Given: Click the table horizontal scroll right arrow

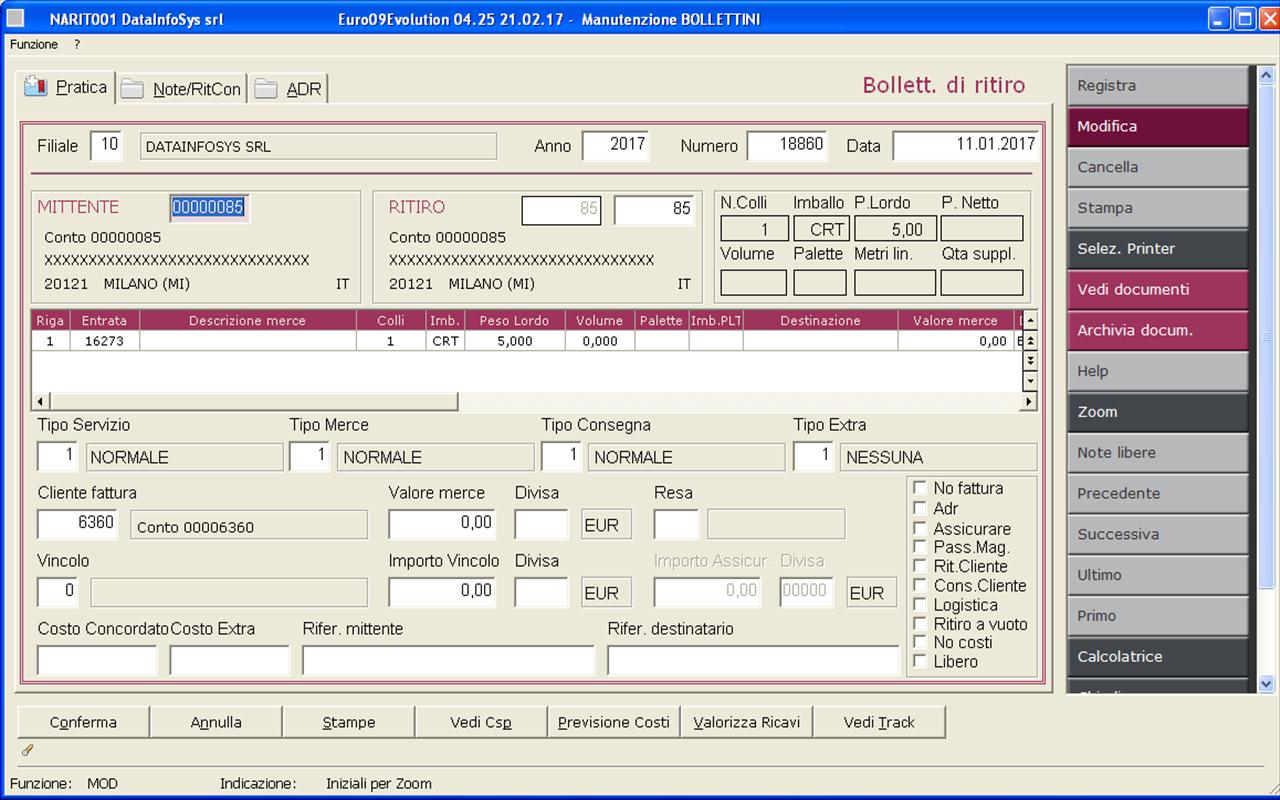Looking at the screenshot, I should pyautogui.click(x=1030, y=401).
